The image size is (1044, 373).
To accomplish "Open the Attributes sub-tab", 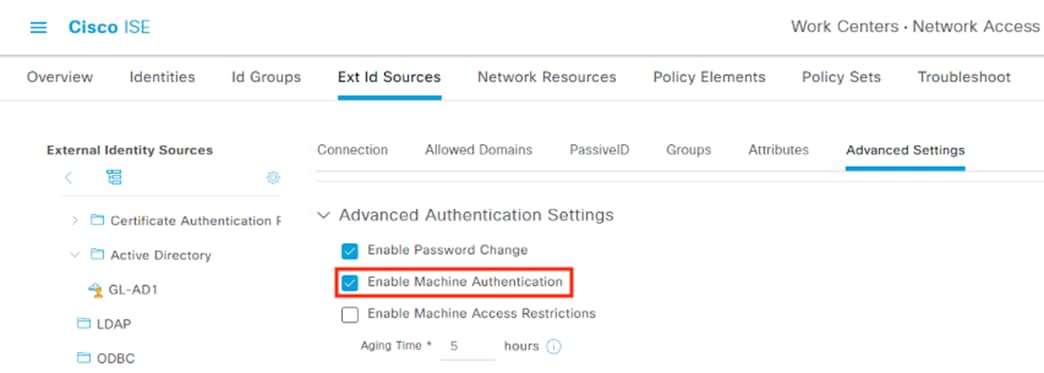I will coord(778,150).
